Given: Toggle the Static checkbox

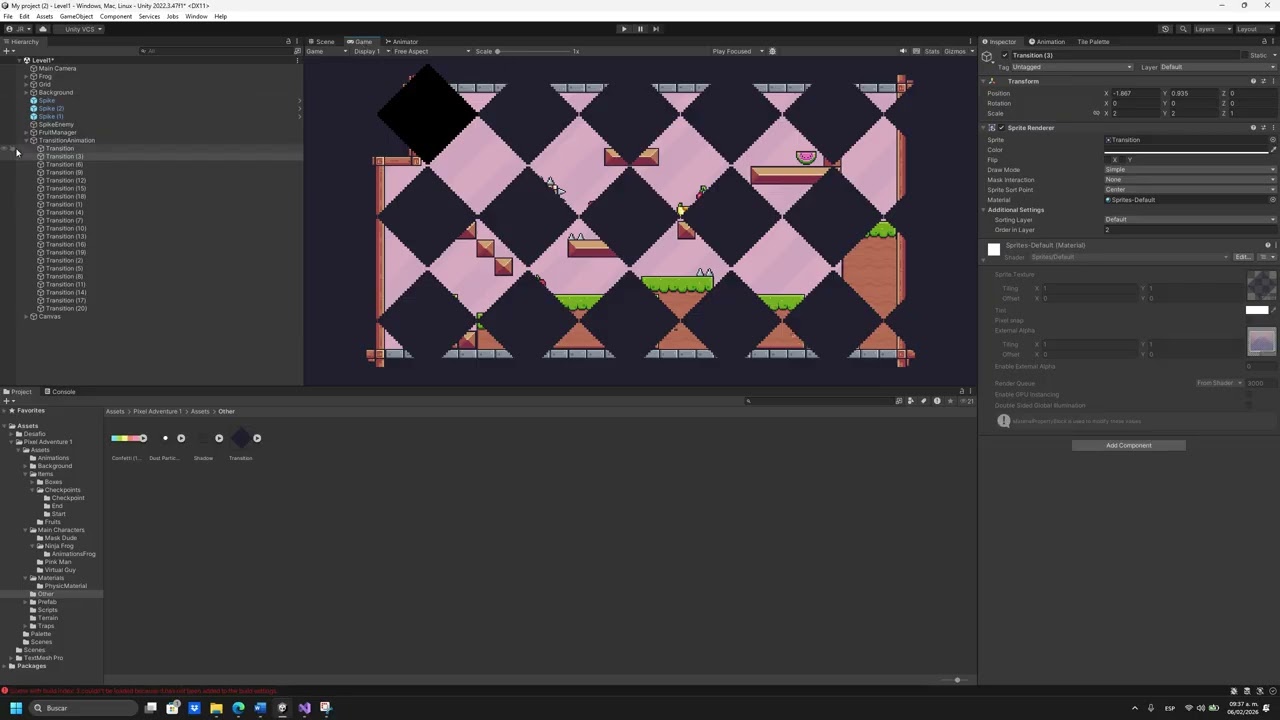Looking at the screenshot, I should click(x=1245, y=55).
